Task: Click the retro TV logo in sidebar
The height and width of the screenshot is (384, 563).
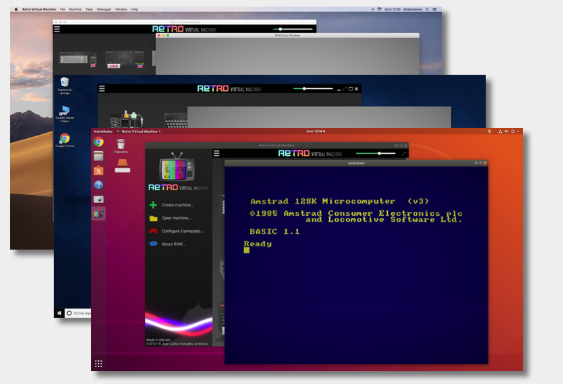Action: click(177, 167)
